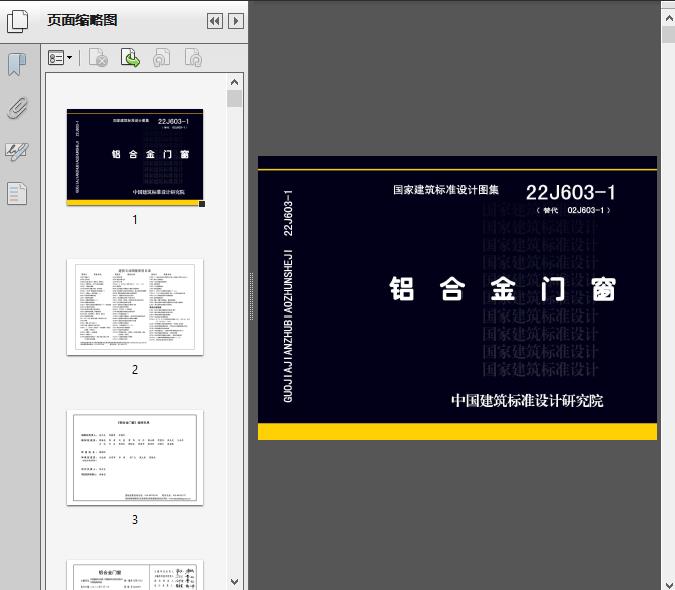Click 中国建筑标准设计研究院 text on cover
675x590 pixels.
527,401
